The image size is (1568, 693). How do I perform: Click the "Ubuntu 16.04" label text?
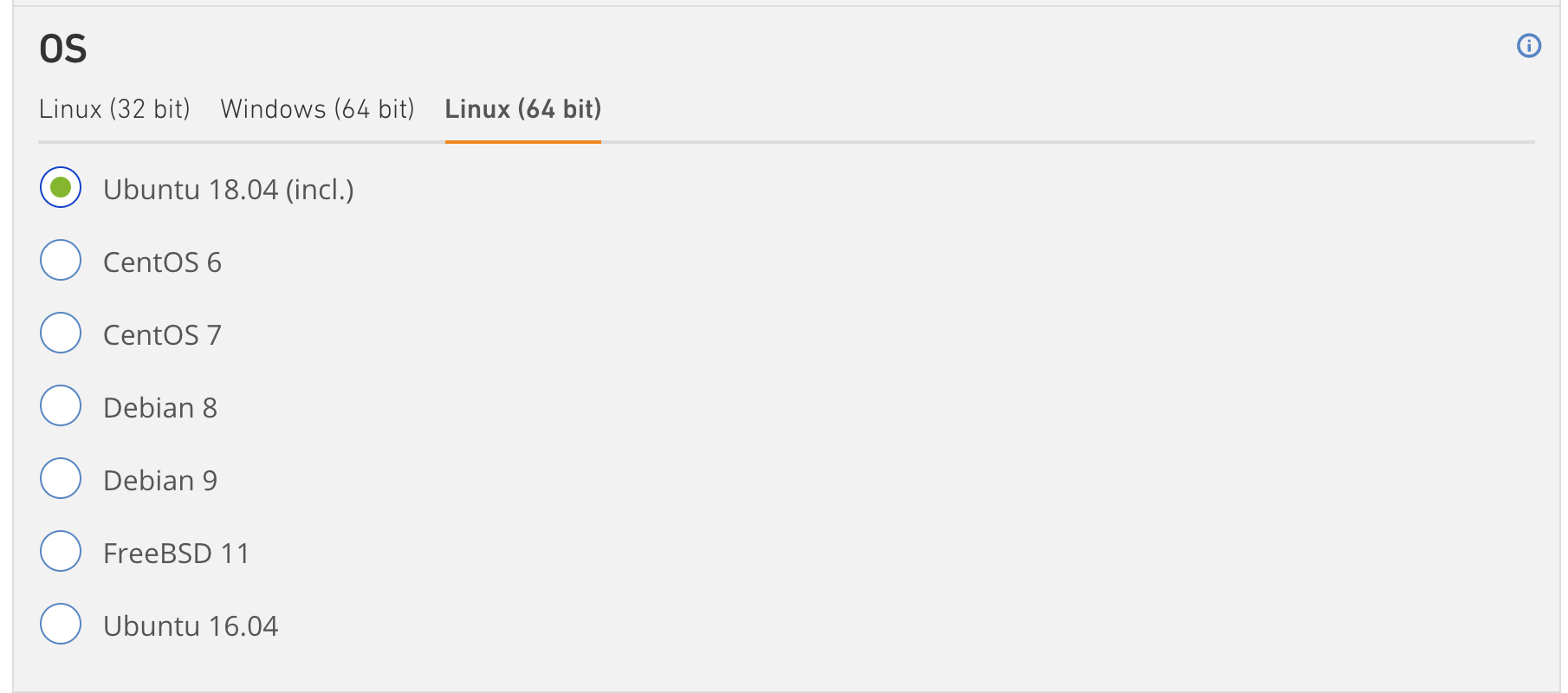pos(191,626)
